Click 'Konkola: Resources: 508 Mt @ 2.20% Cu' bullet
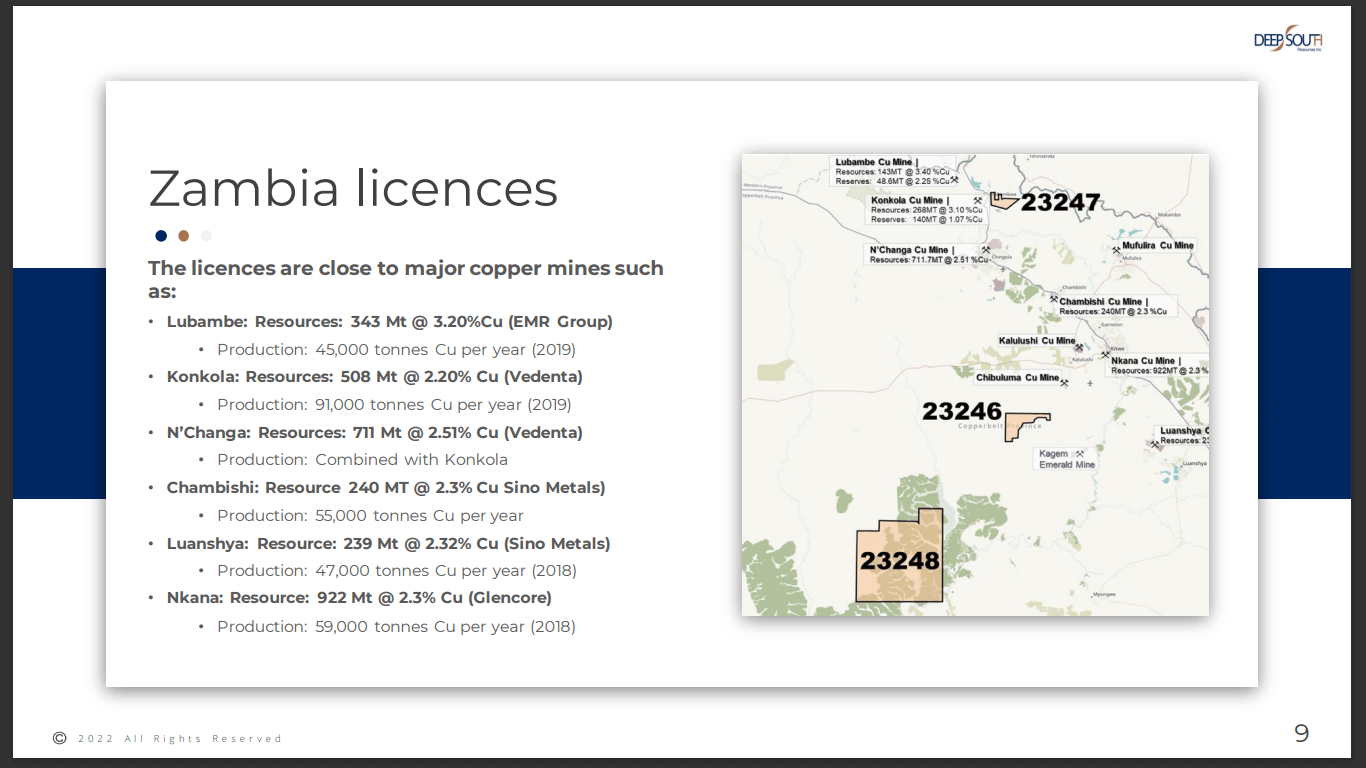This screenshot has width=1366, height=768. 375,377
